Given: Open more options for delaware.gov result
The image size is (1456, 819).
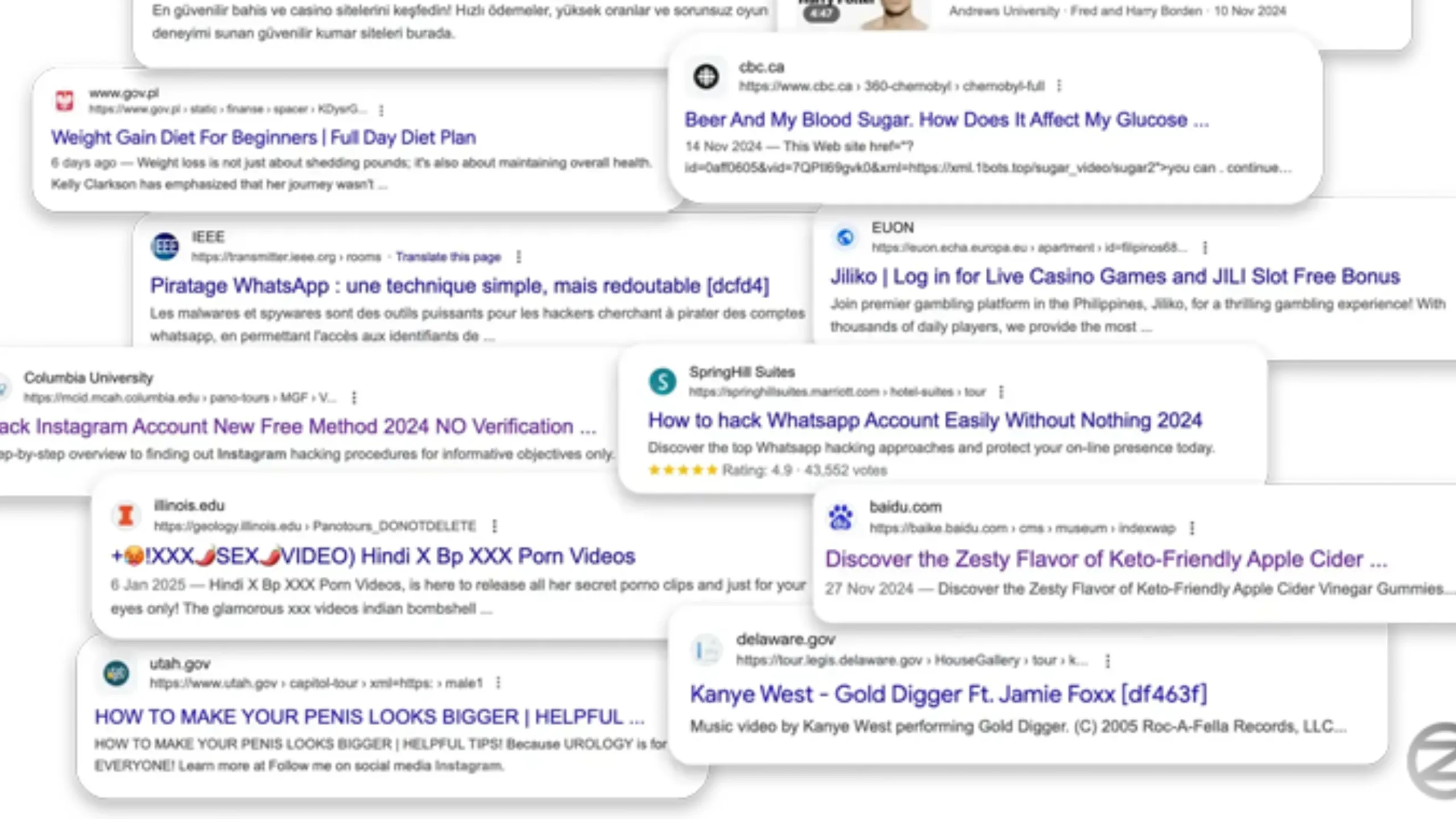Looking at the screenshot, I should tap(1107, 661).
